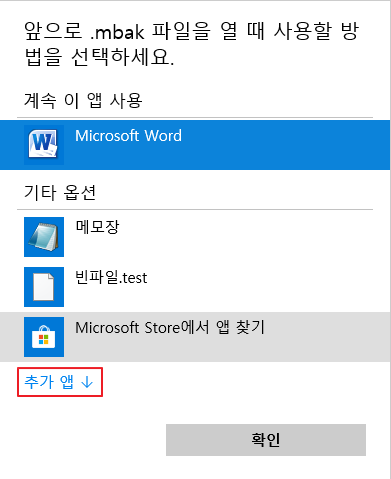Select the 빈파일.test entry
The image size is (391, 479).
point(195,287)
